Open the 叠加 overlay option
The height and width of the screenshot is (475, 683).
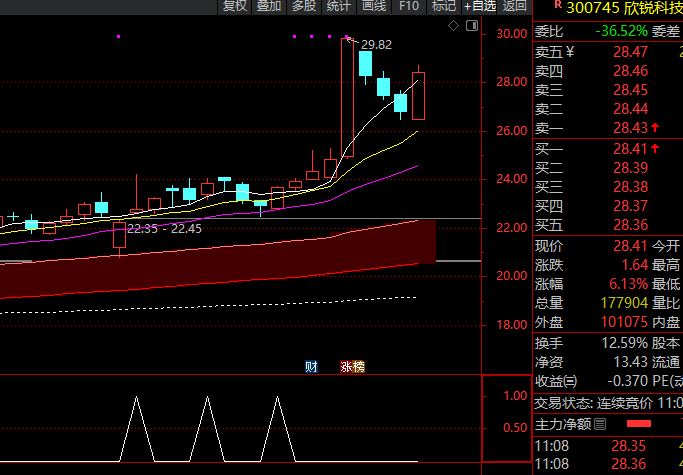pos(269,6)
